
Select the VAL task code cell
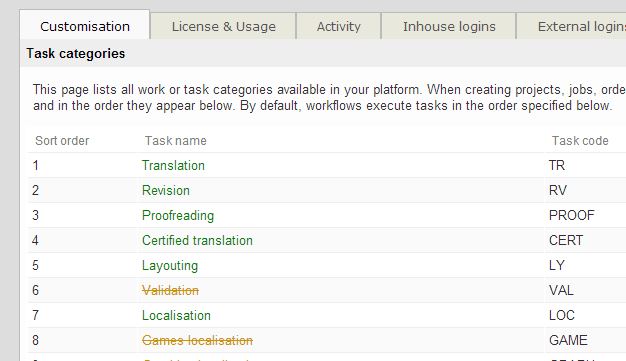561,290
